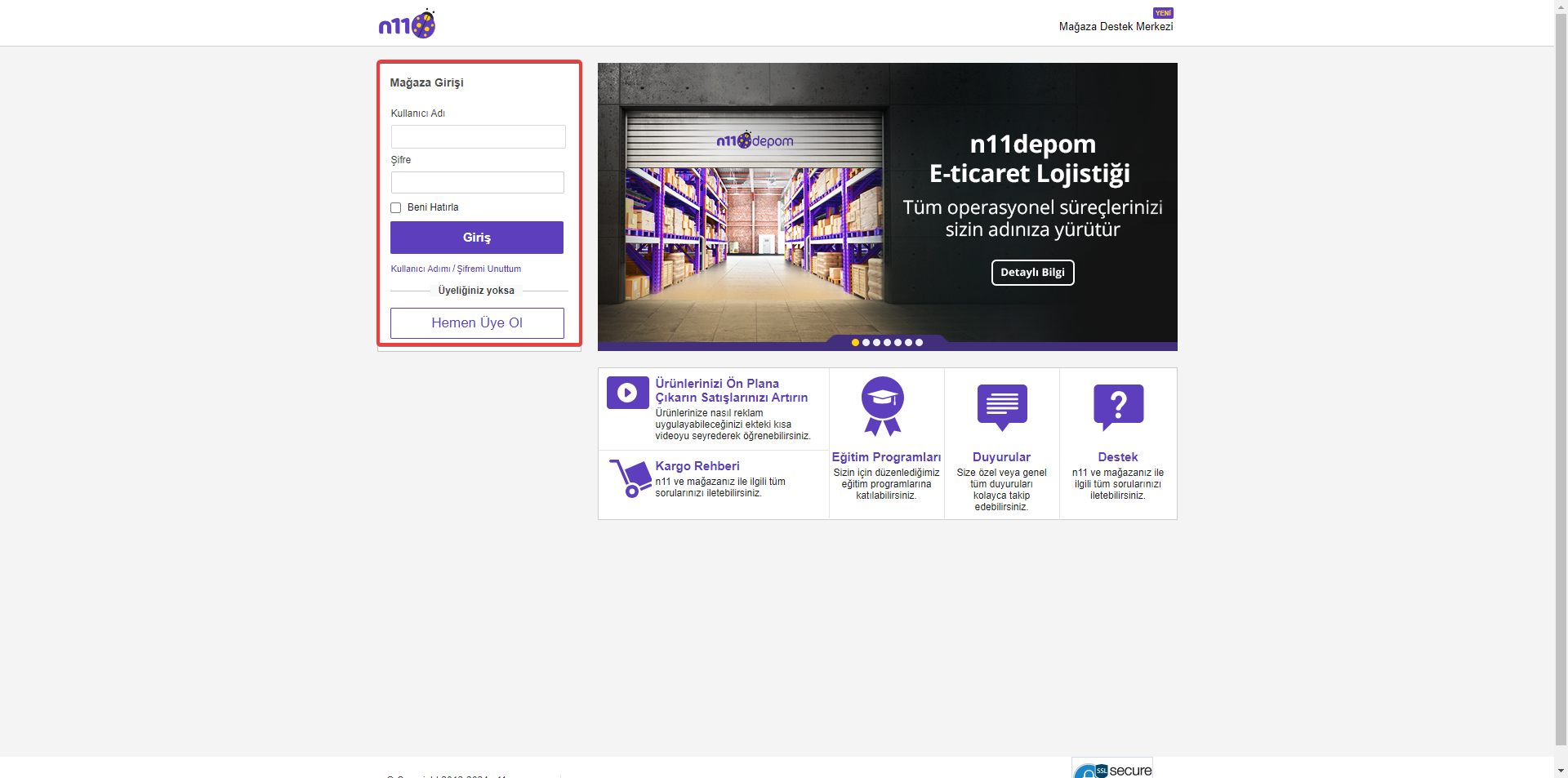This screenshot has height=778, width=1568.
Task: Click the YENİ badge above Mağaza Destek
Action: pyautogui.click(x=1163, y=13)
